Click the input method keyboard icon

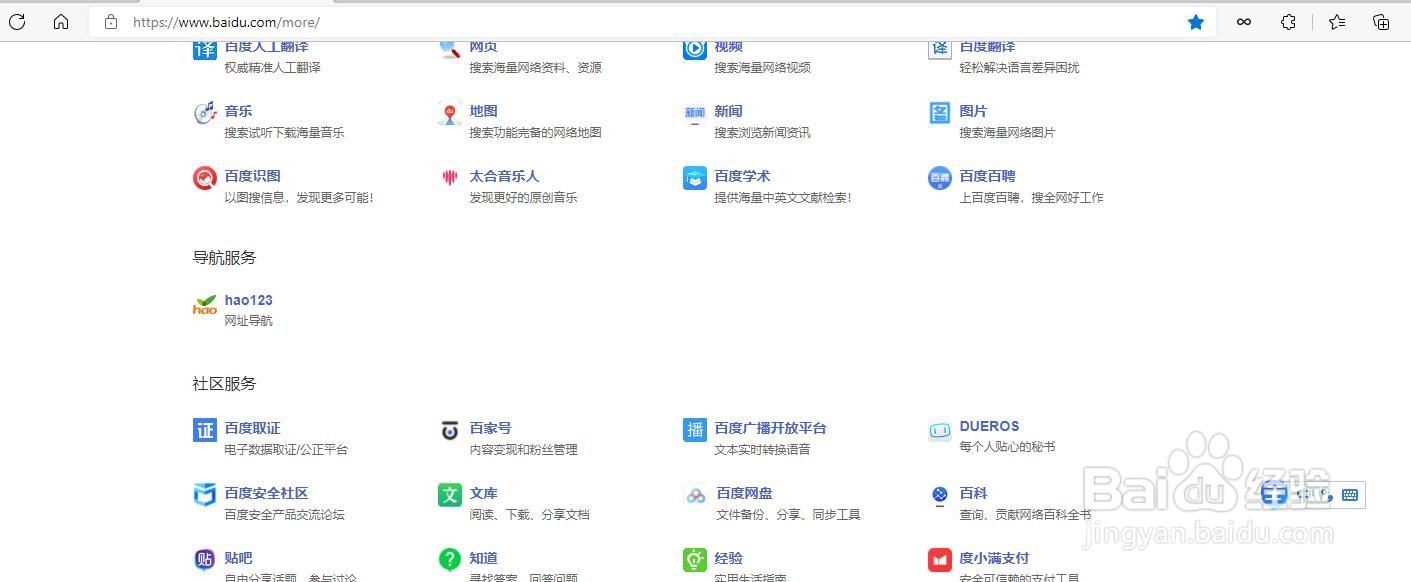[x=1350, y=494]
